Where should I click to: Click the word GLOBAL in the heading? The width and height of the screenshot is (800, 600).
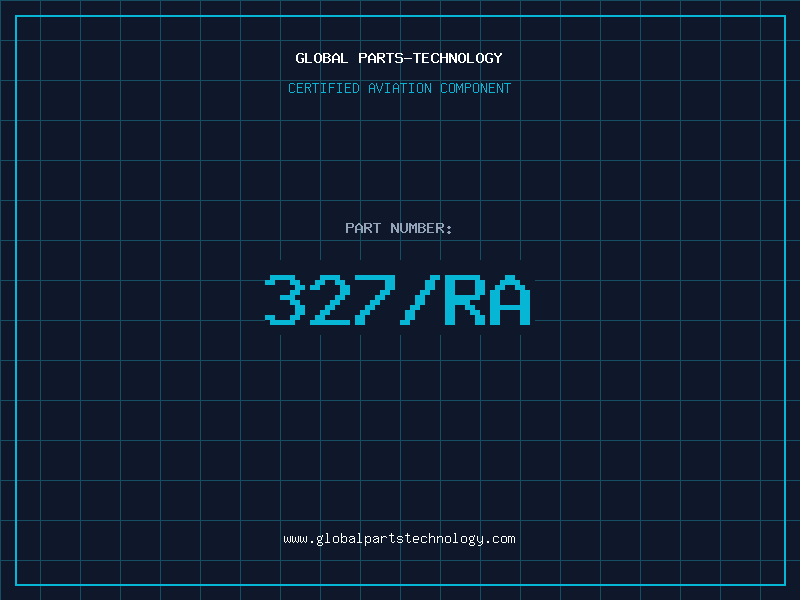322,58
